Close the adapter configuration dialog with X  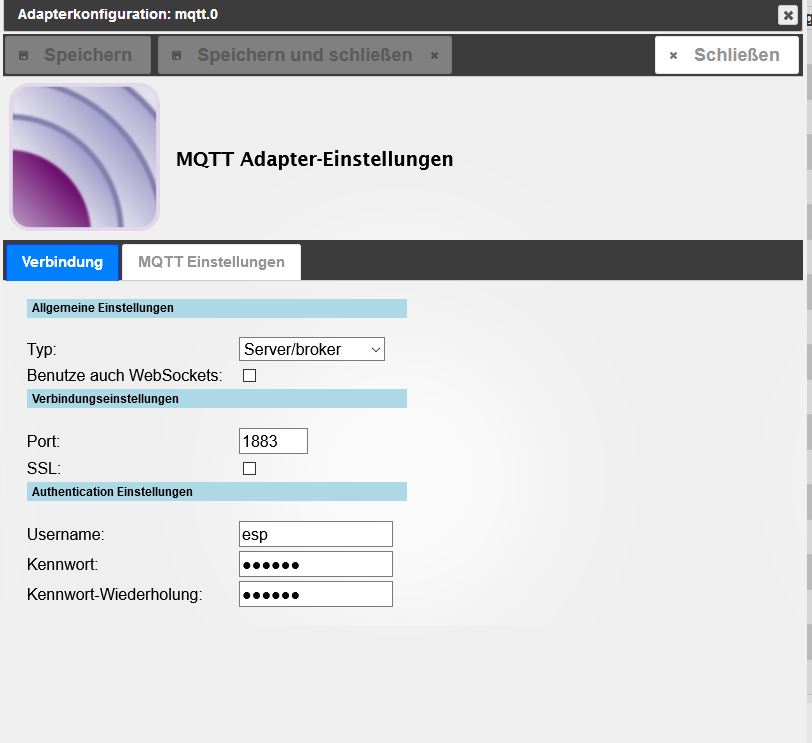coord(788,15)
